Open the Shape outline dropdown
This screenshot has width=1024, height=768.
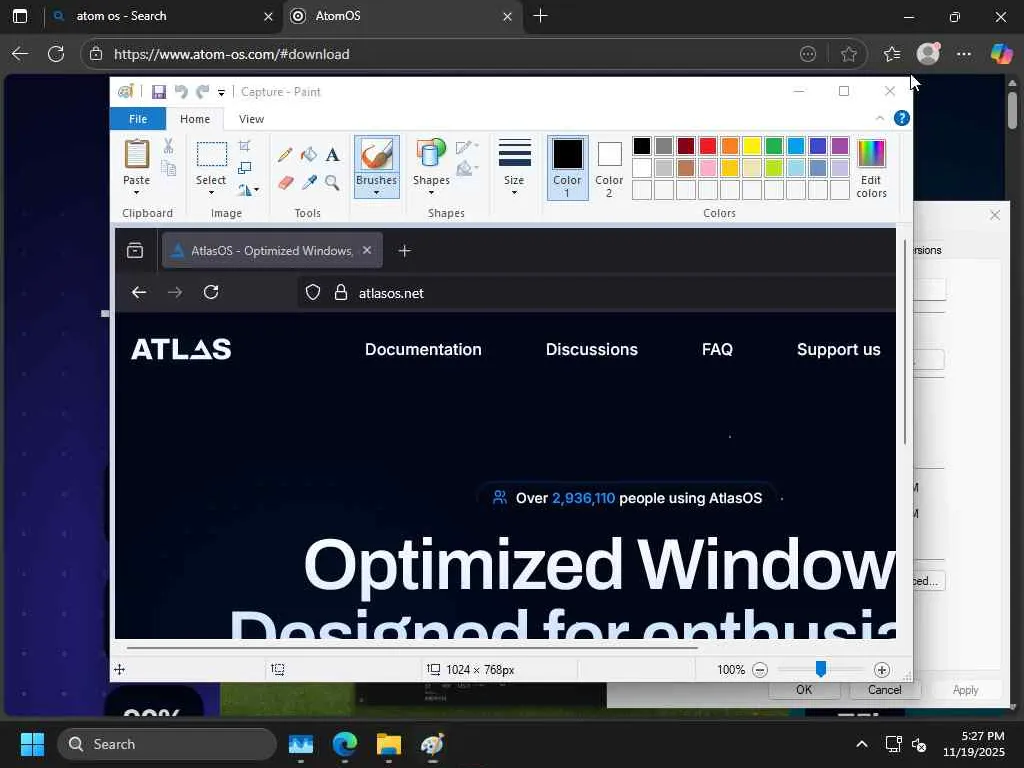[x=468, y=146]
